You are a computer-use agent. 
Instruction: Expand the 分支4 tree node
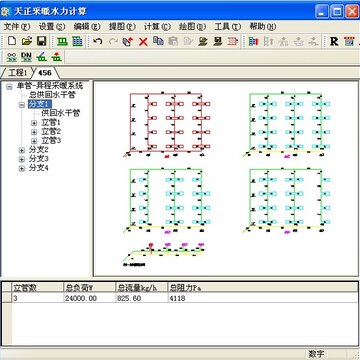click(x=22, y=169)
